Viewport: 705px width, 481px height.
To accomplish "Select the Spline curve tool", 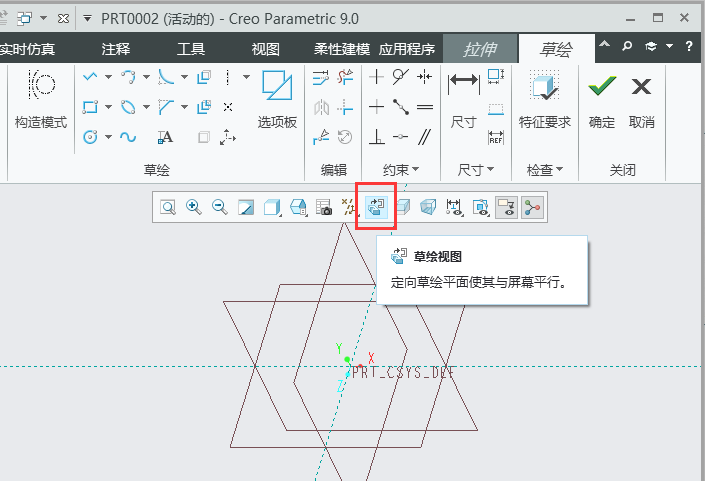I will tap(128, 137).
